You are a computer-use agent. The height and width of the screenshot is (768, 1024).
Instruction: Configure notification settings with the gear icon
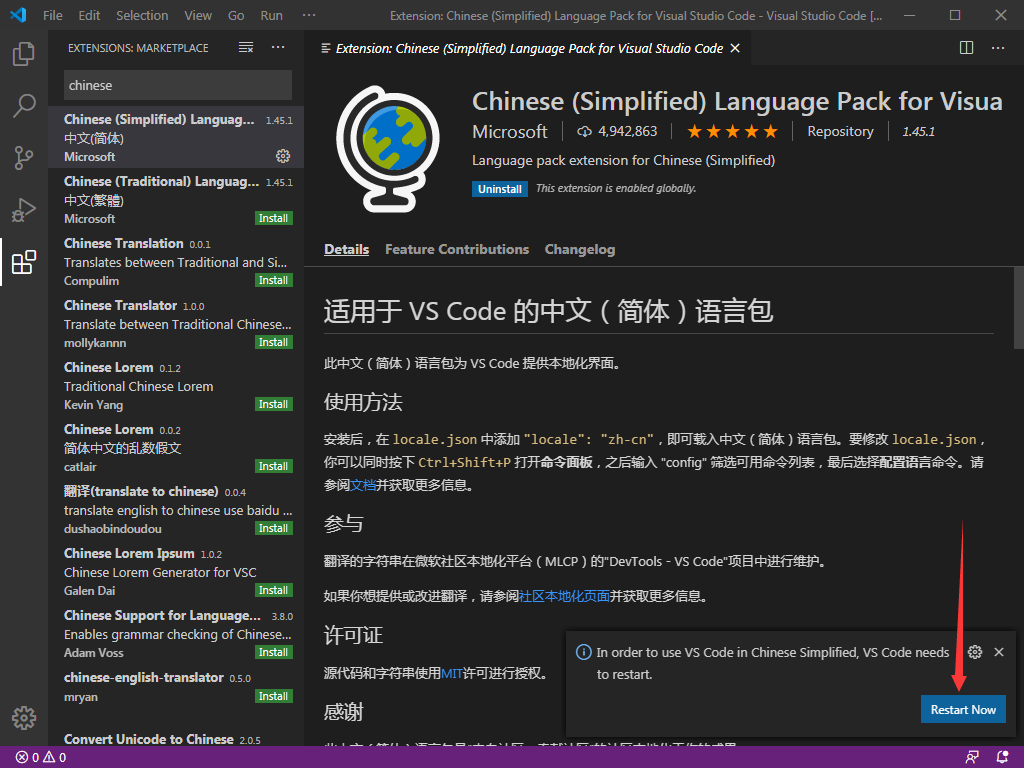tap(974, 651)
